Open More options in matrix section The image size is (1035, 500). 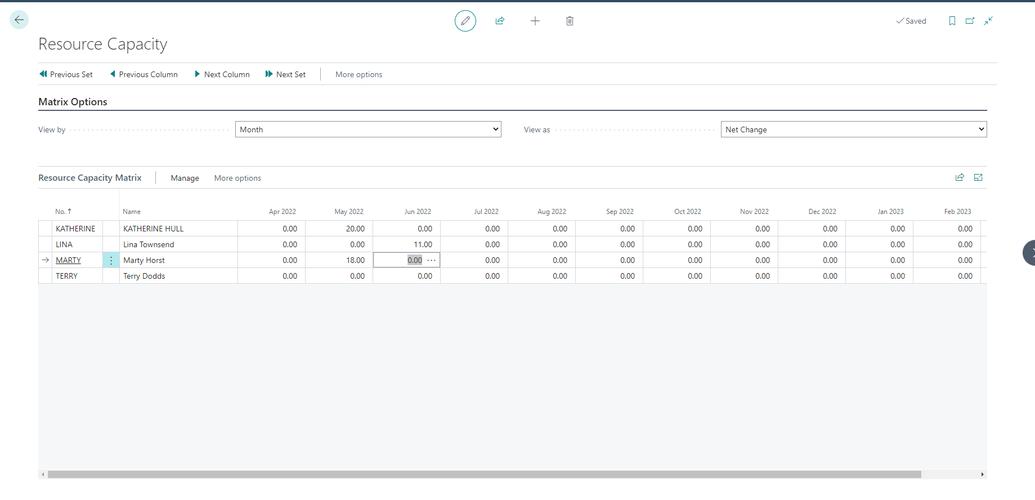coord(237,178)
